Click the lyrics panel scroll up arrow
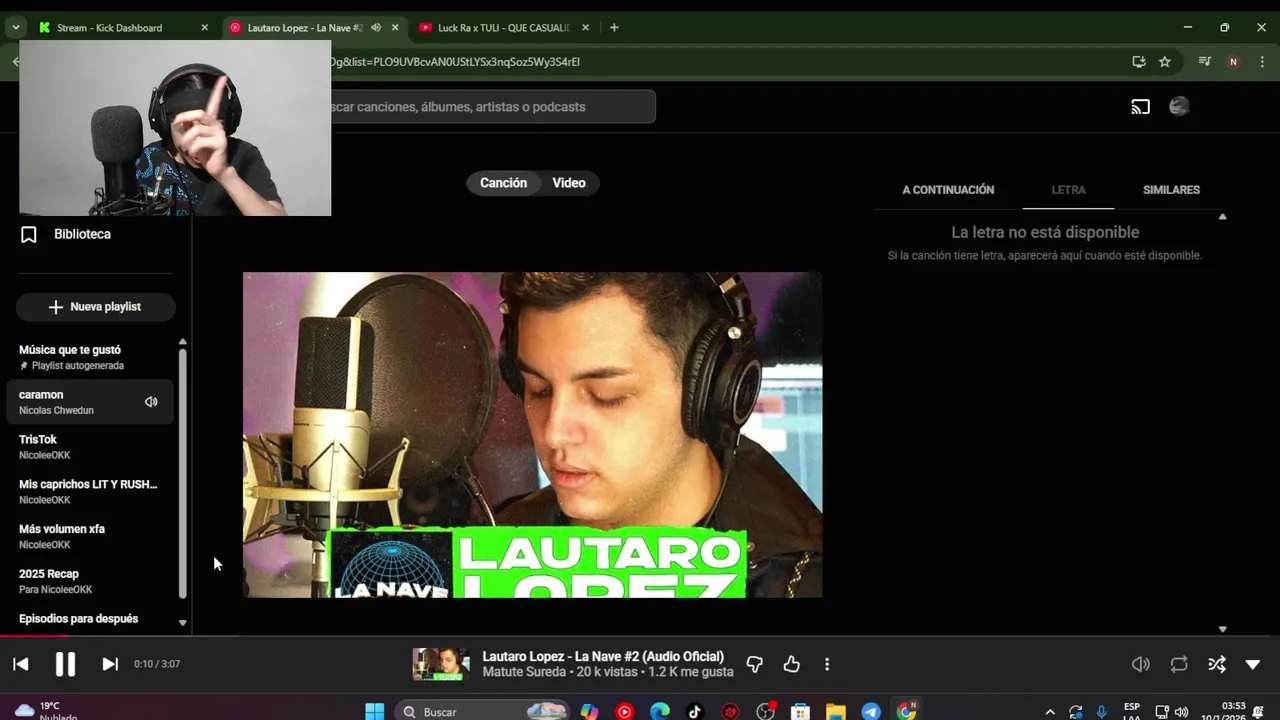Screen dimensions: 1280x720 1222,217
